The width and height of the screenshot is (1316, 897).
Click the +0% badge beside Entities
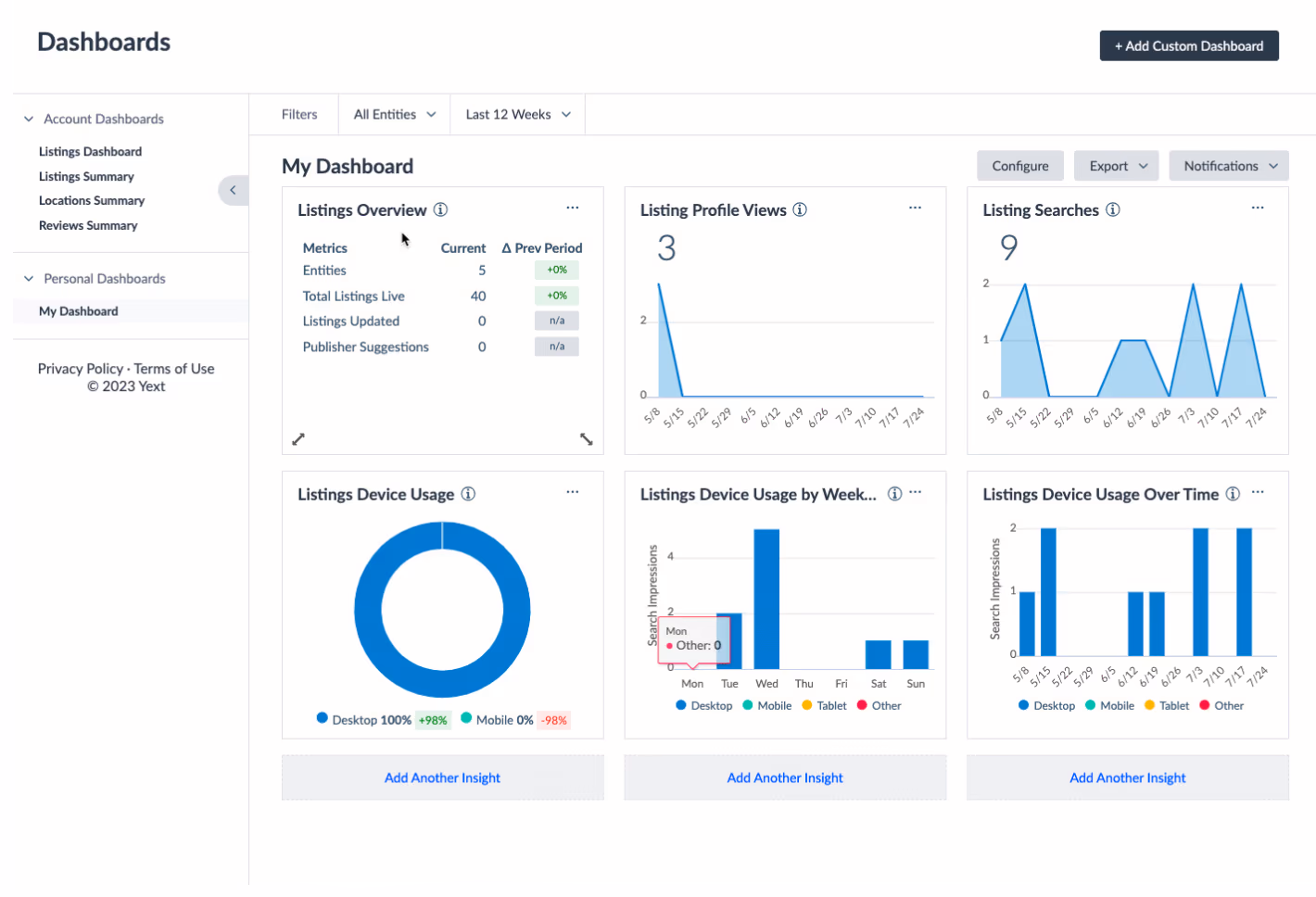point(557,270)
